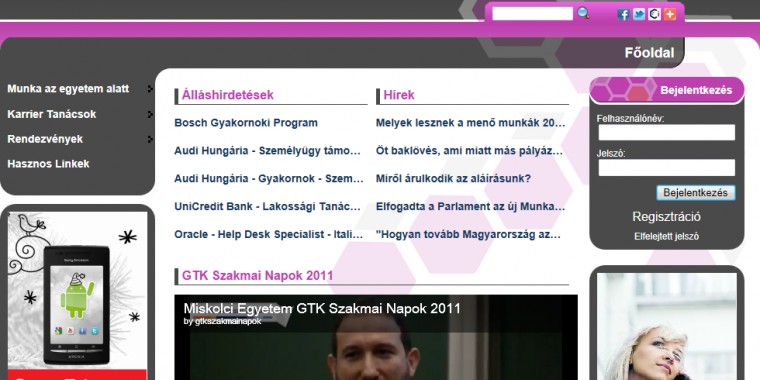The width and height of the screenshot is (760, 380).
Task: Open the gtkszakmainapok channel link
Action: 228,321
